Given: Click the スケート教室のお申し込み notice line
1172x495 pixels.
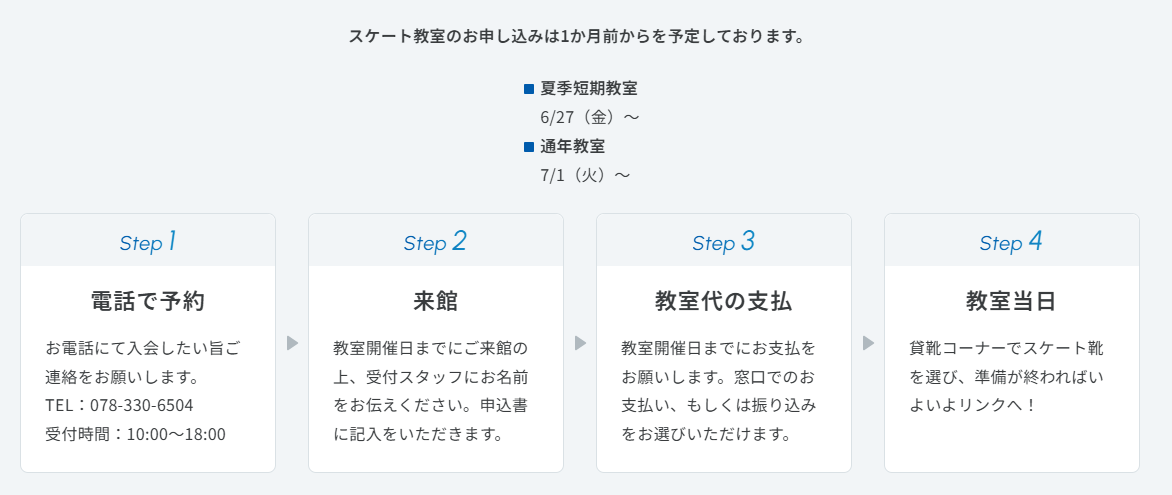Looking at the screenshot, I should [x=577, y=36].
